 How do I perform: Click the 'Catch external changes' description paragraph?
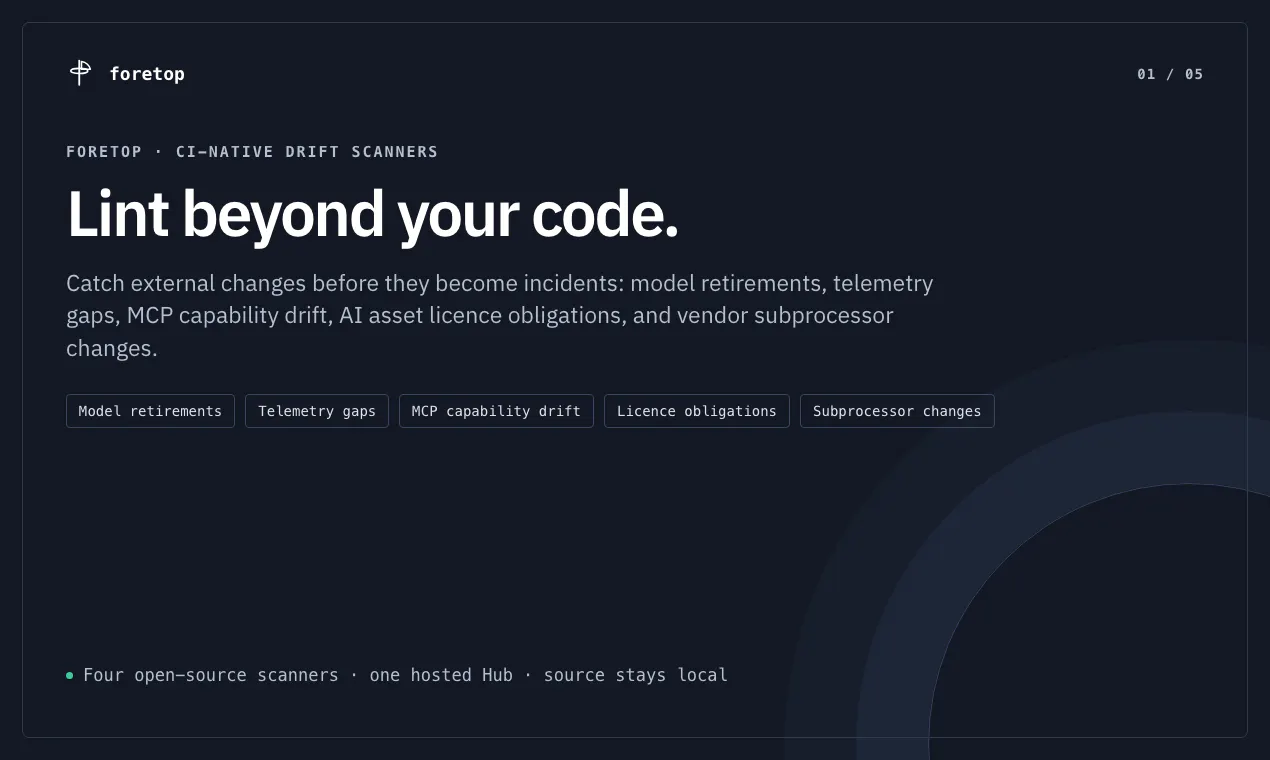coord(500,316)
